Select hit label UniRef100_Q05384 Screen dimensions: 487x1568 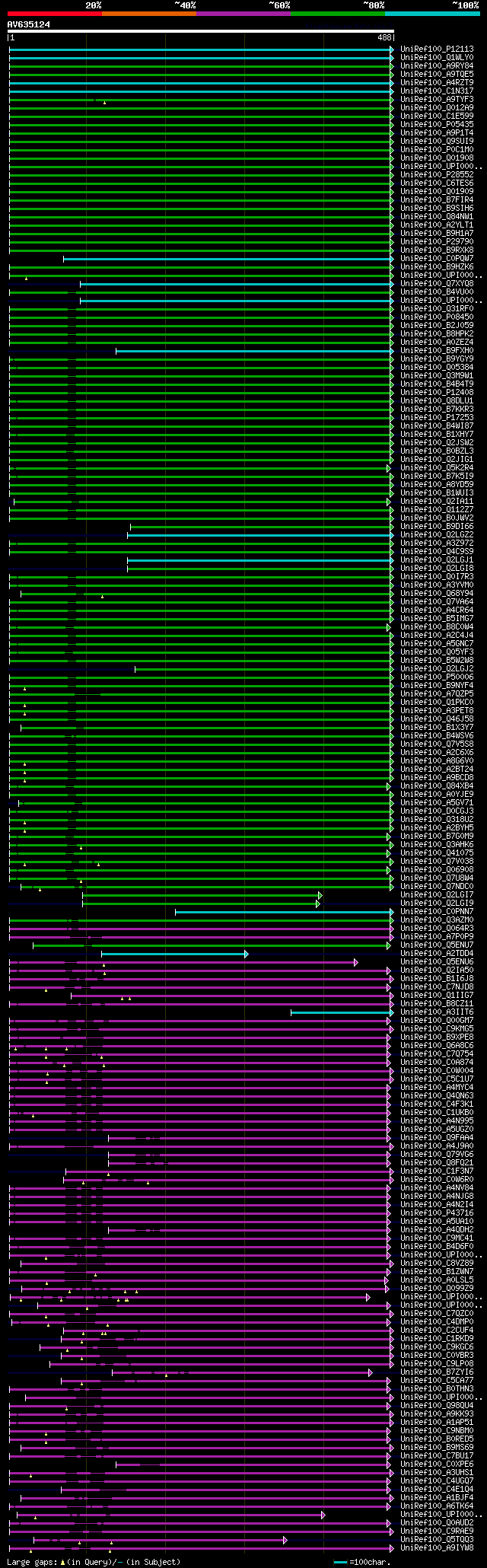point(437,367)
